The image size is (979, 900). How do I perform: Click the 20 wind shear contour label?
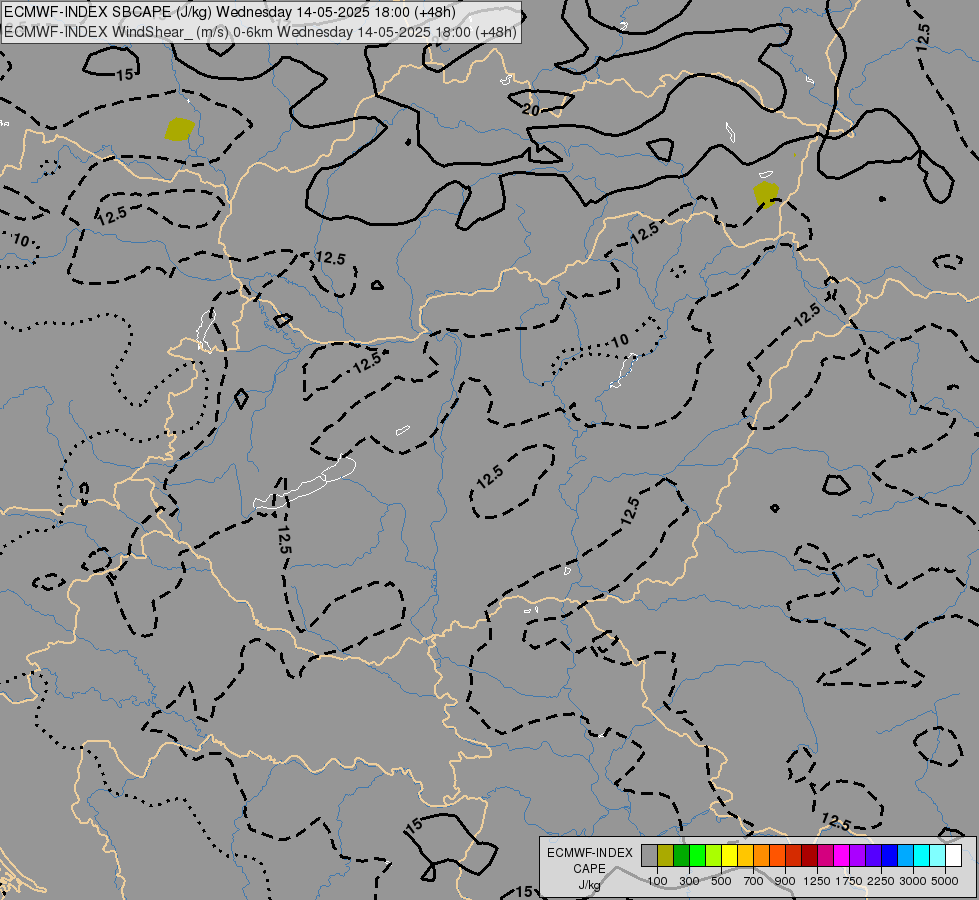(531, 110)
